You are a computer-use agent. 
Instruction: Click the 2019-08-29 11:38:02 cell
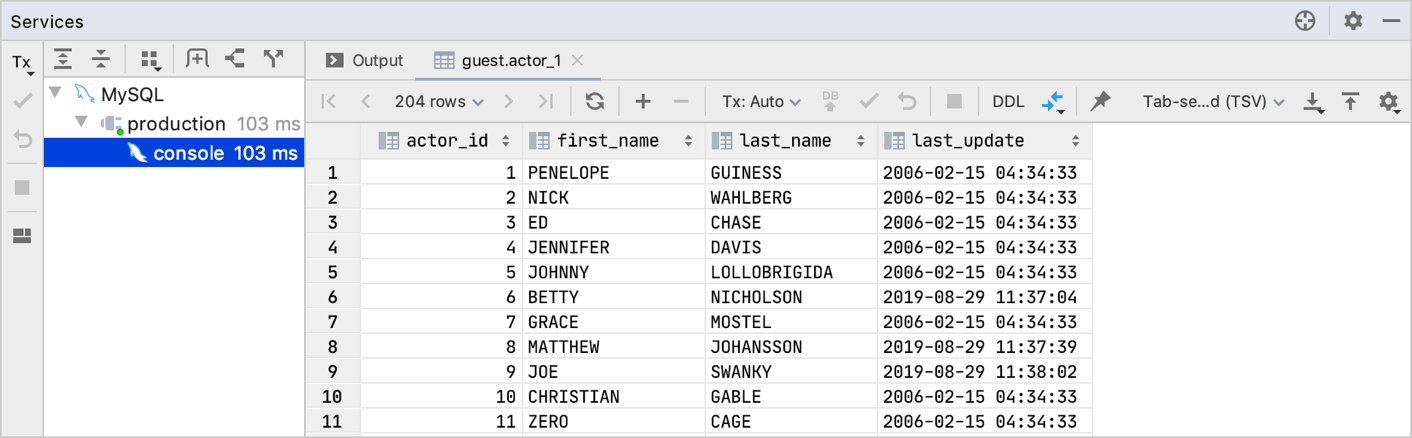pyautogui.click(x=984, y=372)
